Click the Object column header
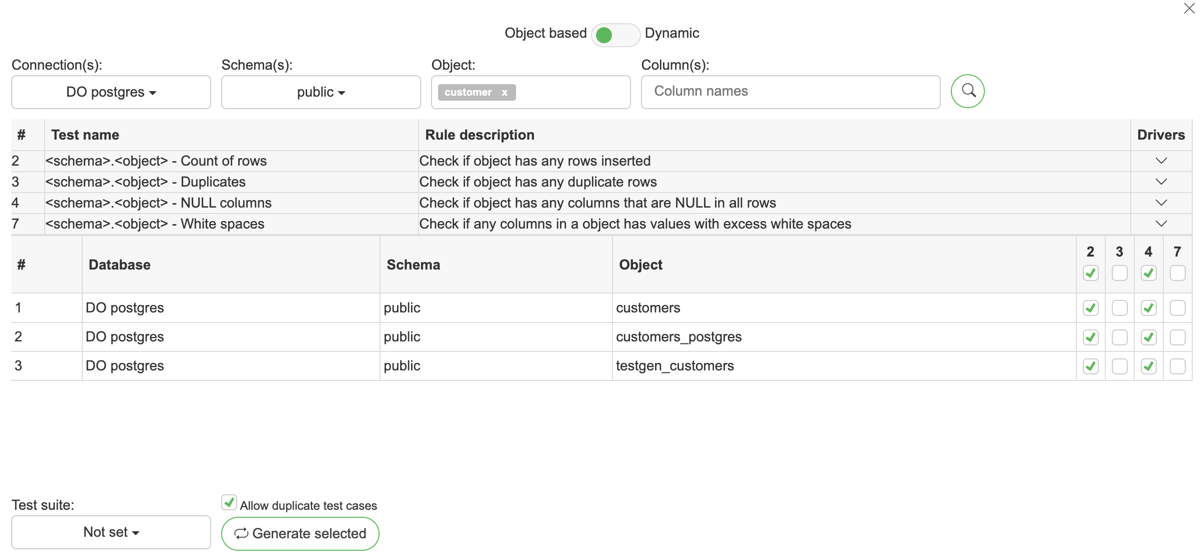The height and width of the screenshot is (555, 1201). 641,265
